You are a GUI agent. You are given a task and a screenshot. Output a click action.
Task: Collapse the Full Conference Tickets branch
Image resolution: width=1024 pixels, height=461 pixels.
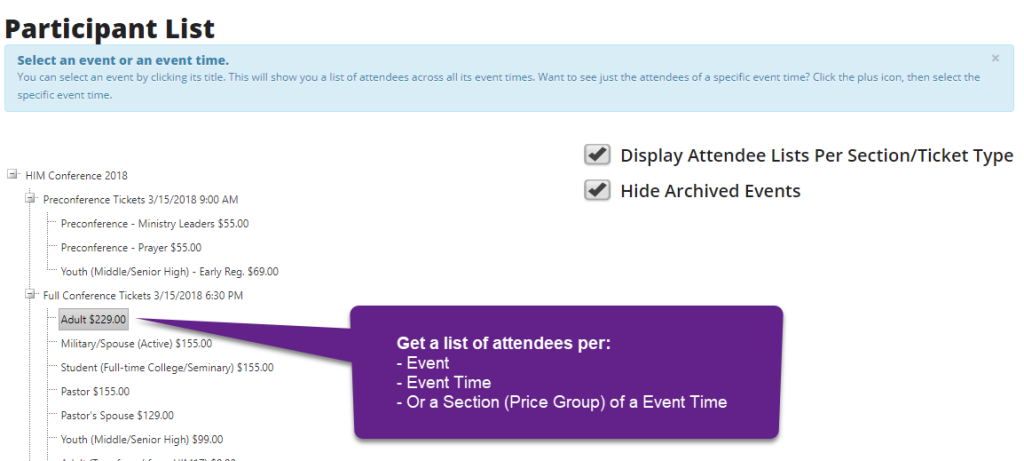tap(31, 295)
